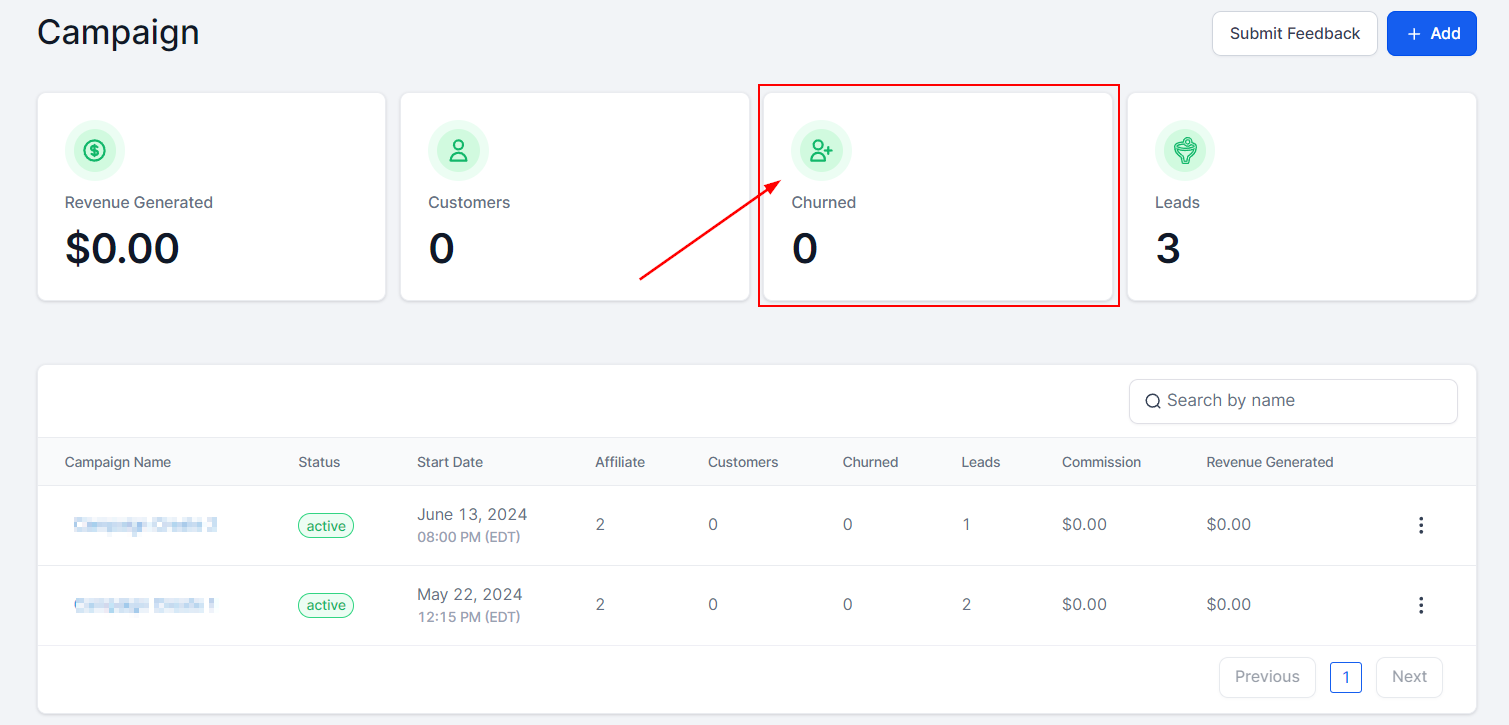Click the Revenue Generated dollar icon
The height and width of the screenshot is (725, 1509).
(x=95, y=151)
